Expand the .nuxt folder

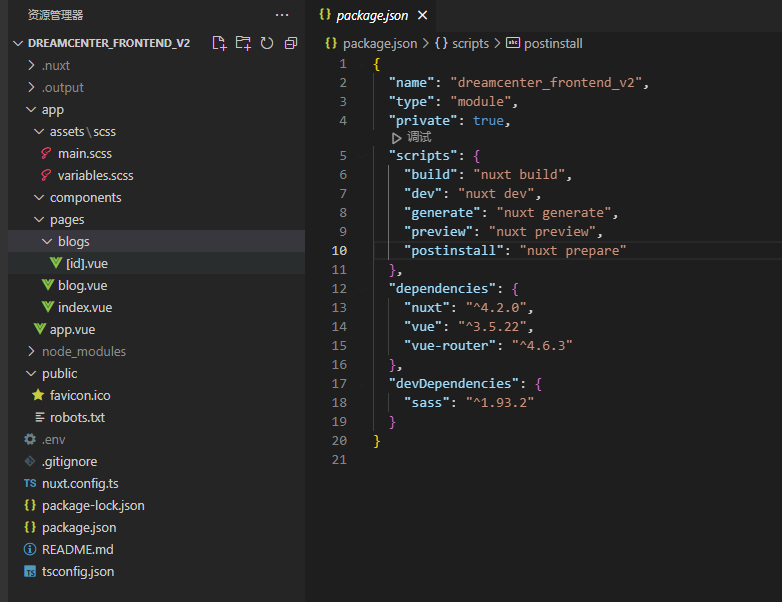tap(55, 65)
